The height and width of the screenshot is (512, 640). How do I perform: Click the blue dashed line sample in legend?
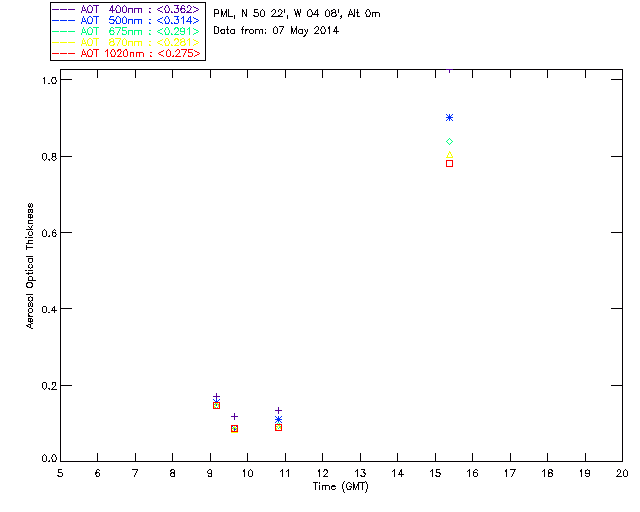(x=64, y=20)
